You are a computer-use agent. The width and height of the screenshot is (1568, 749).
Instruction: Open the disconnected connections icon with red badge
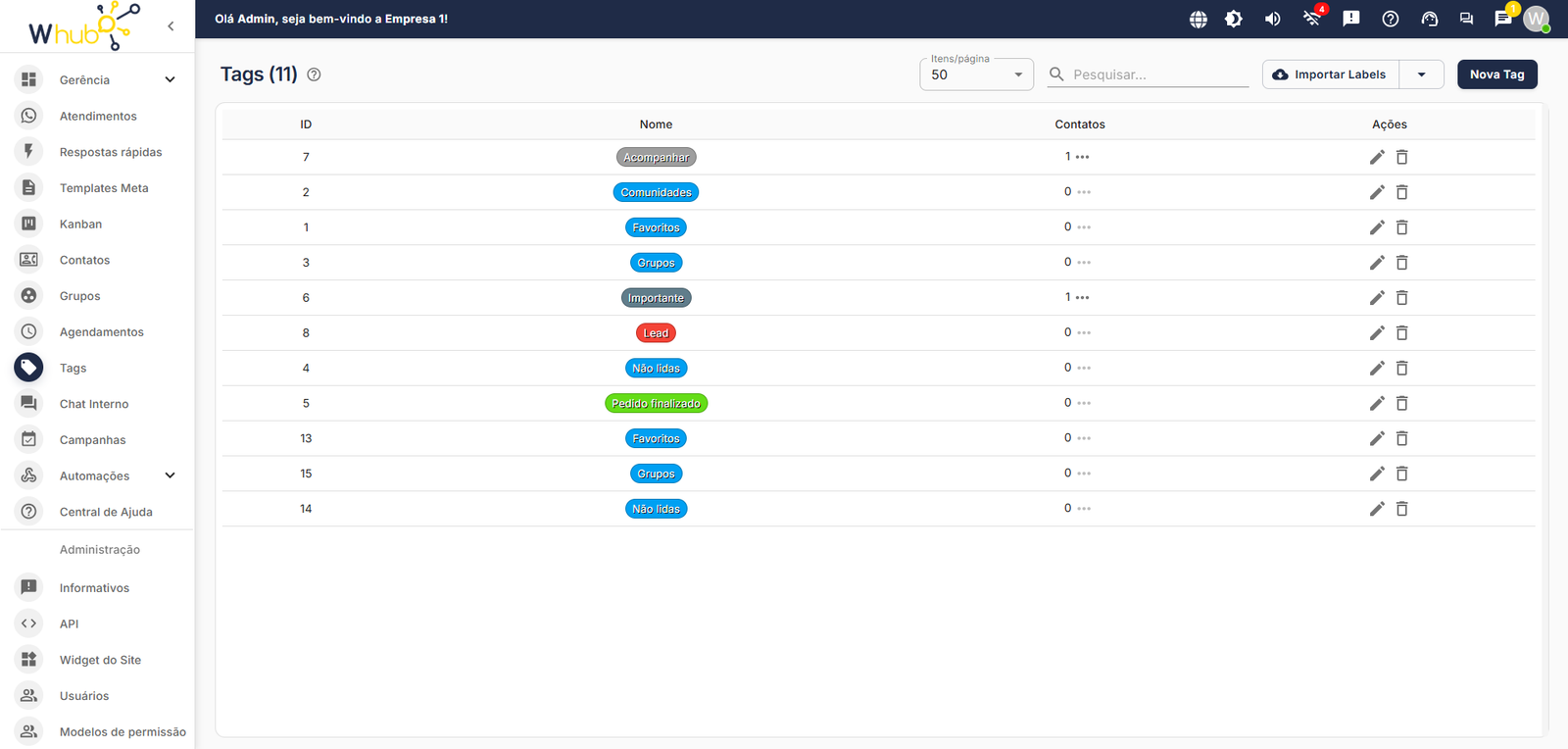1312,17
